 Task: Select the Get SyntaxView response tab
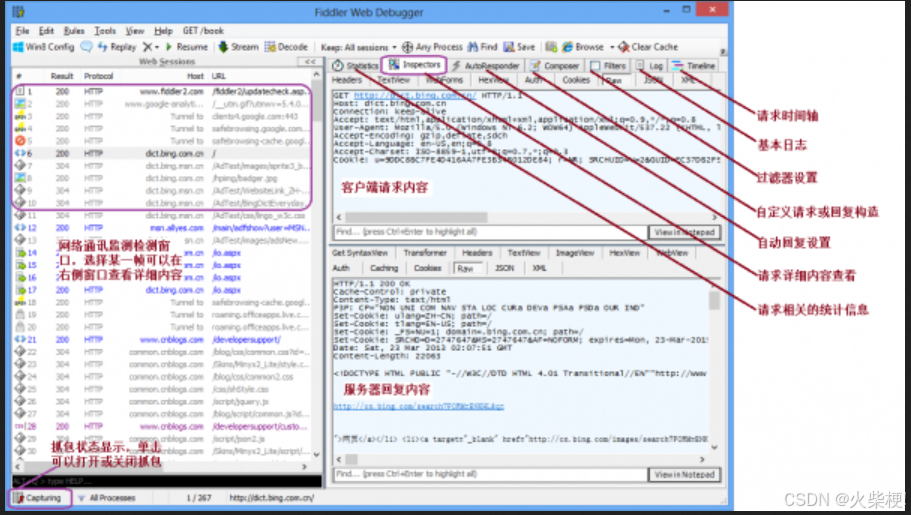360,253
